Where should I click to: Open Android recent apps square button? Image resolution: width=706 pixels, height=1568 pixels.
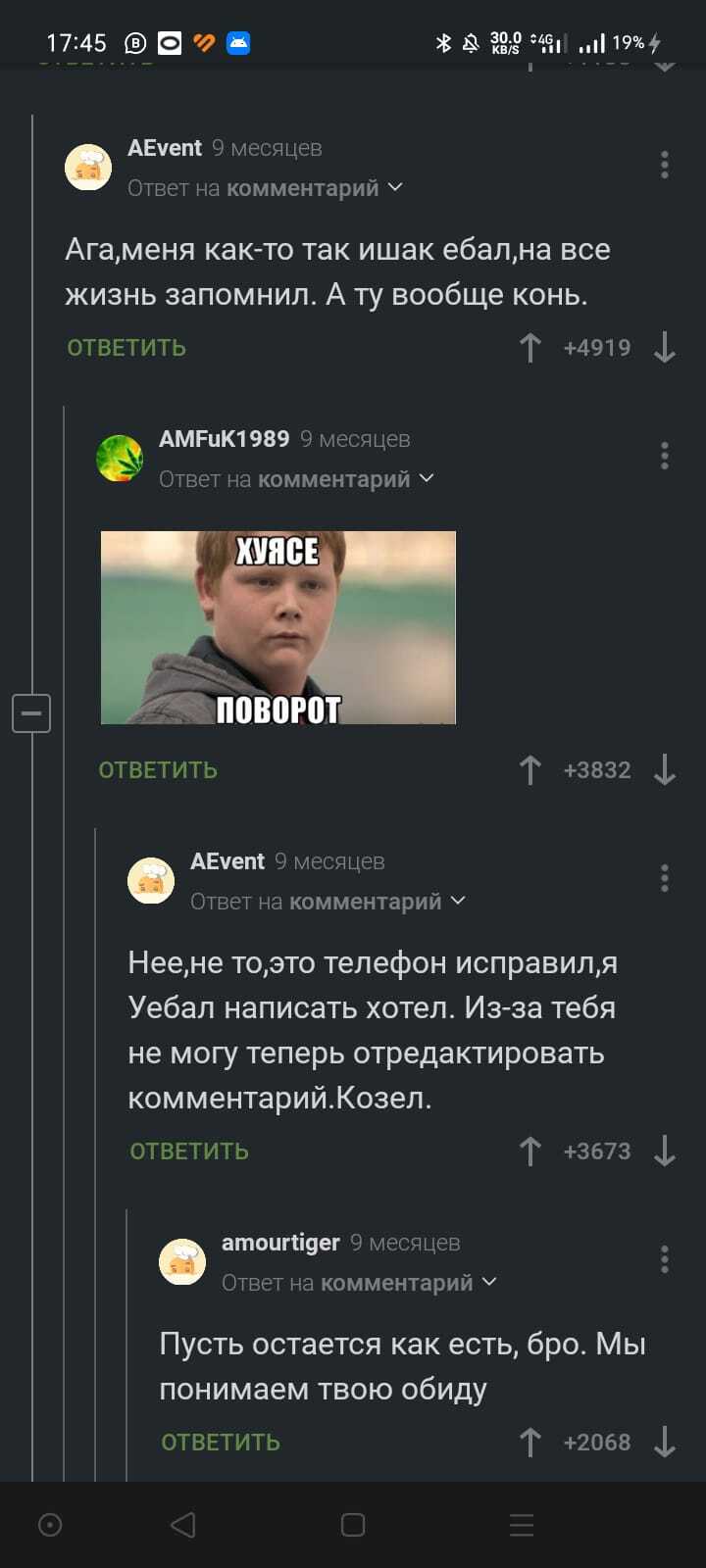pyautogui.click(x=353, y=1525)
